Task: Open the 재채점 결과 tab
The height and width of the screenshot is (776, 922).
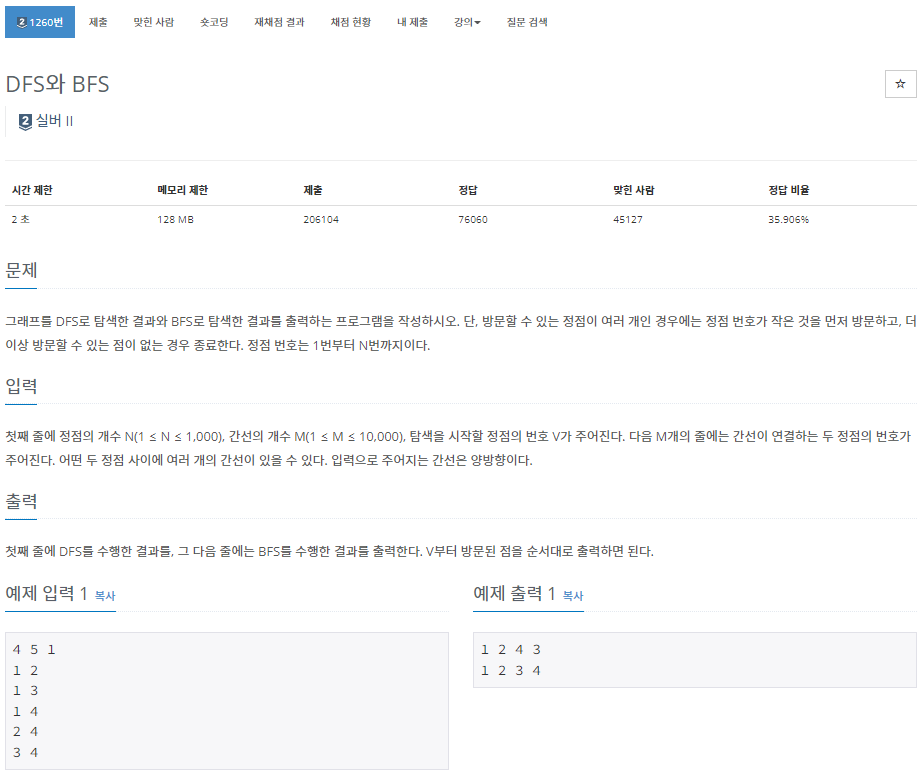Action: click(279, 22)
